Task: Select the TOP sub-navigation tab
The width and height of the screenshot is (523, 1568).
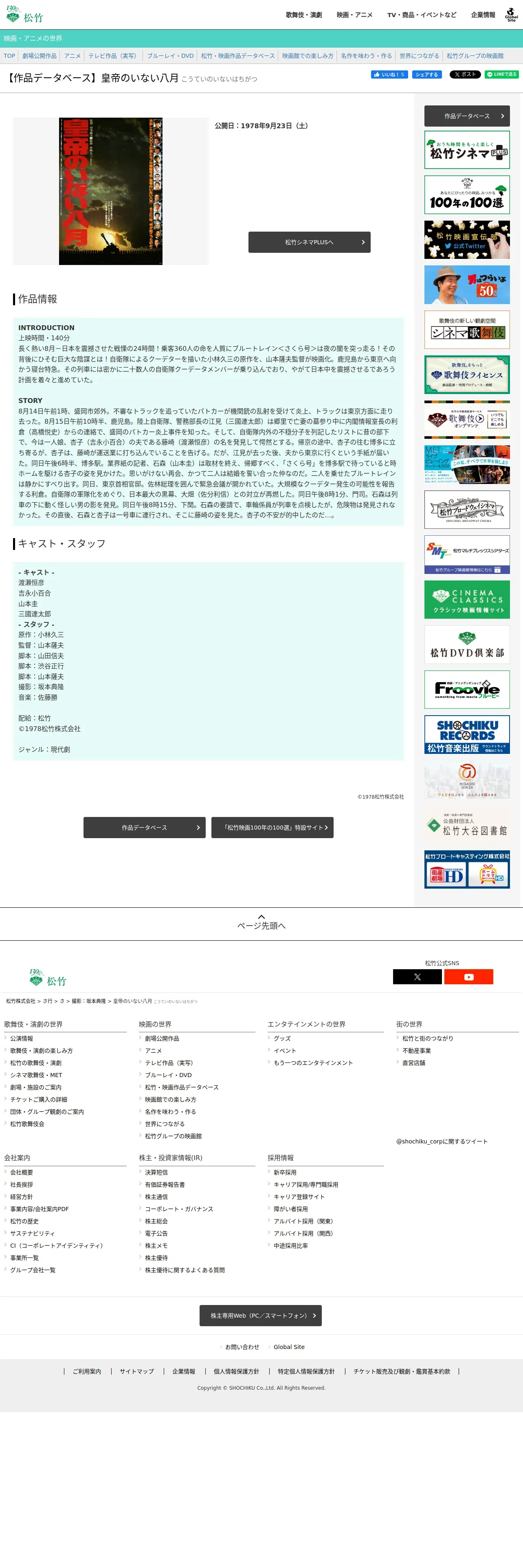Action: [x=9, y=56]
